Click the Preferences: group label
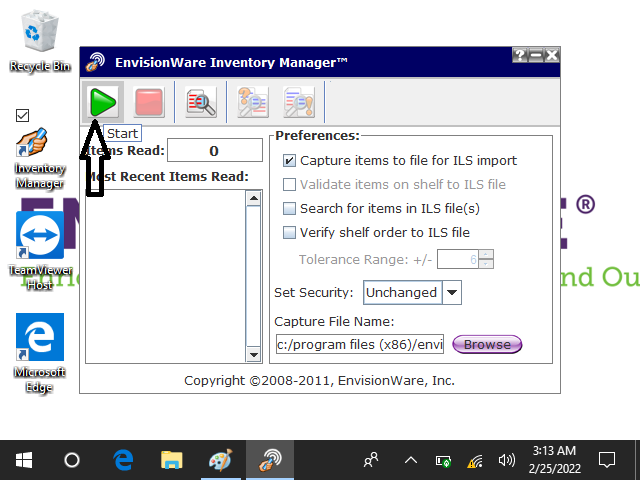Viewport: 640px width, 480px height. (x=317, y=136)
